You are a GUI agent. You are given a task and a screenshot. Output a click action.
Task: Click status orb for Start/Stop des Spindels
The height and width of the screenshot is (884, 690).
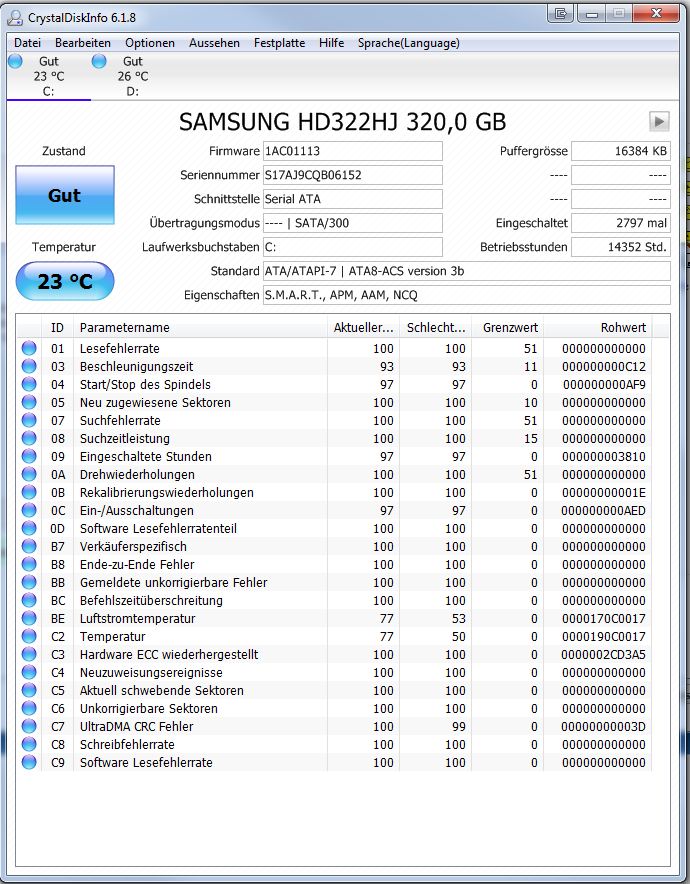[29, 384]
